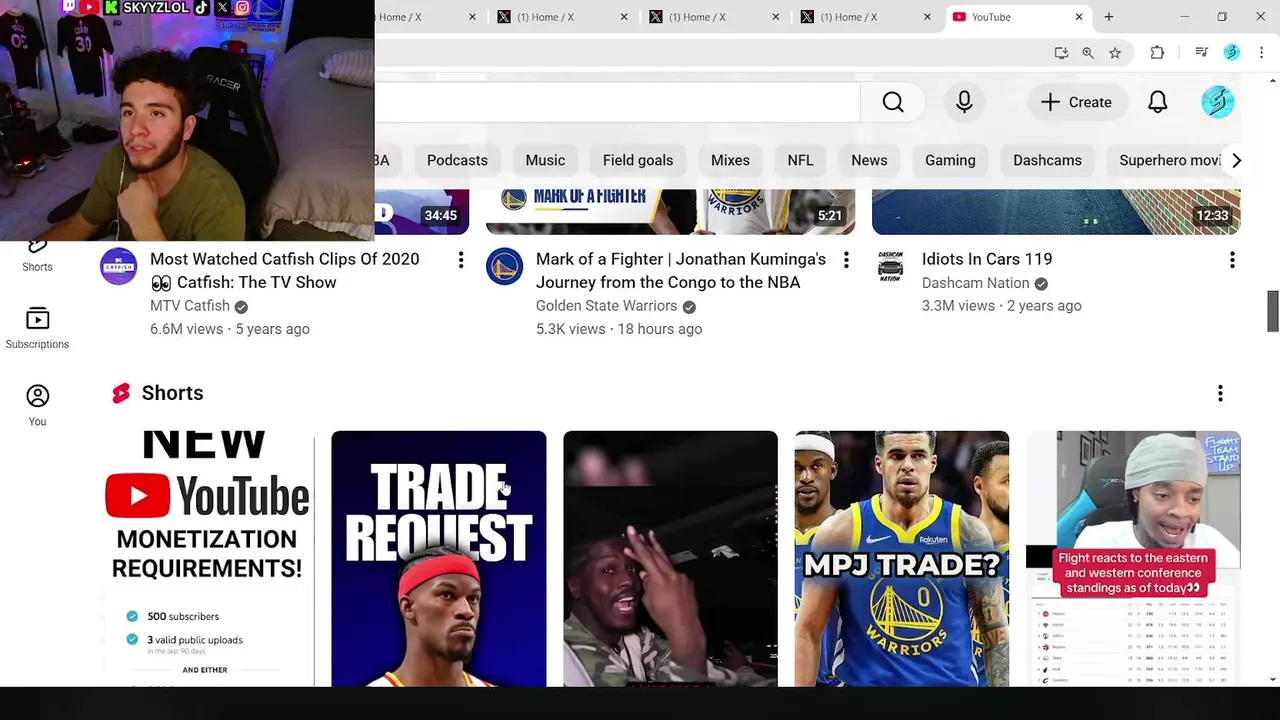Open the notifications bell

[1157, 102]
